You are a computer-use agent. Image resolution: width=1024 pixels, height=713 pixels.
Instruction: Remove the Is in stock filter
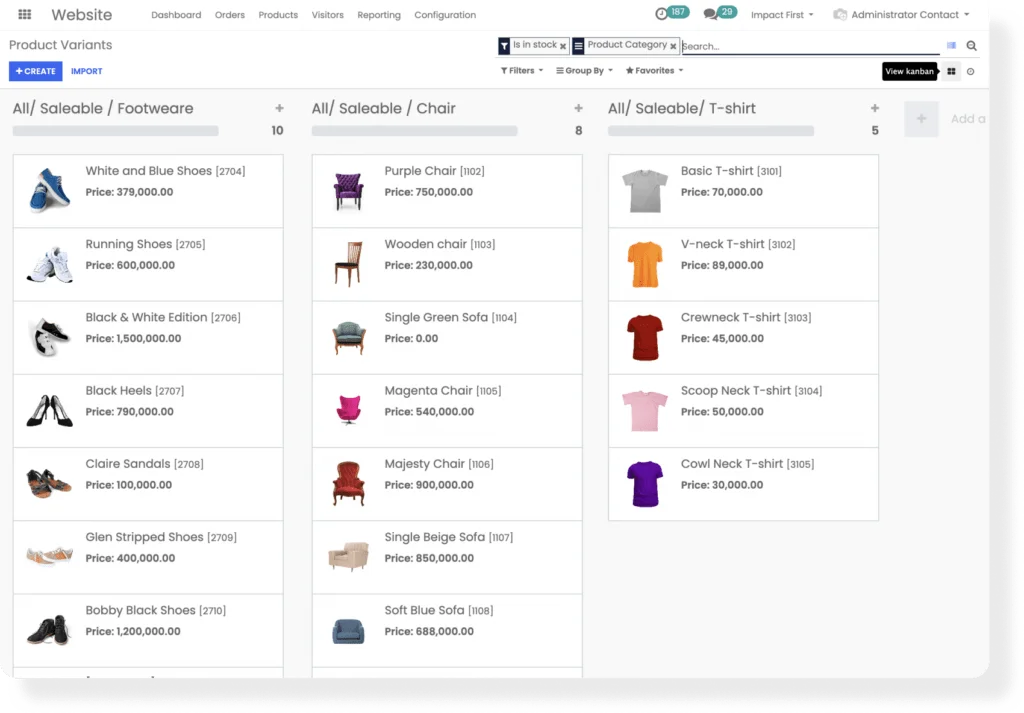pyautogui.click(x=562, y=46)
